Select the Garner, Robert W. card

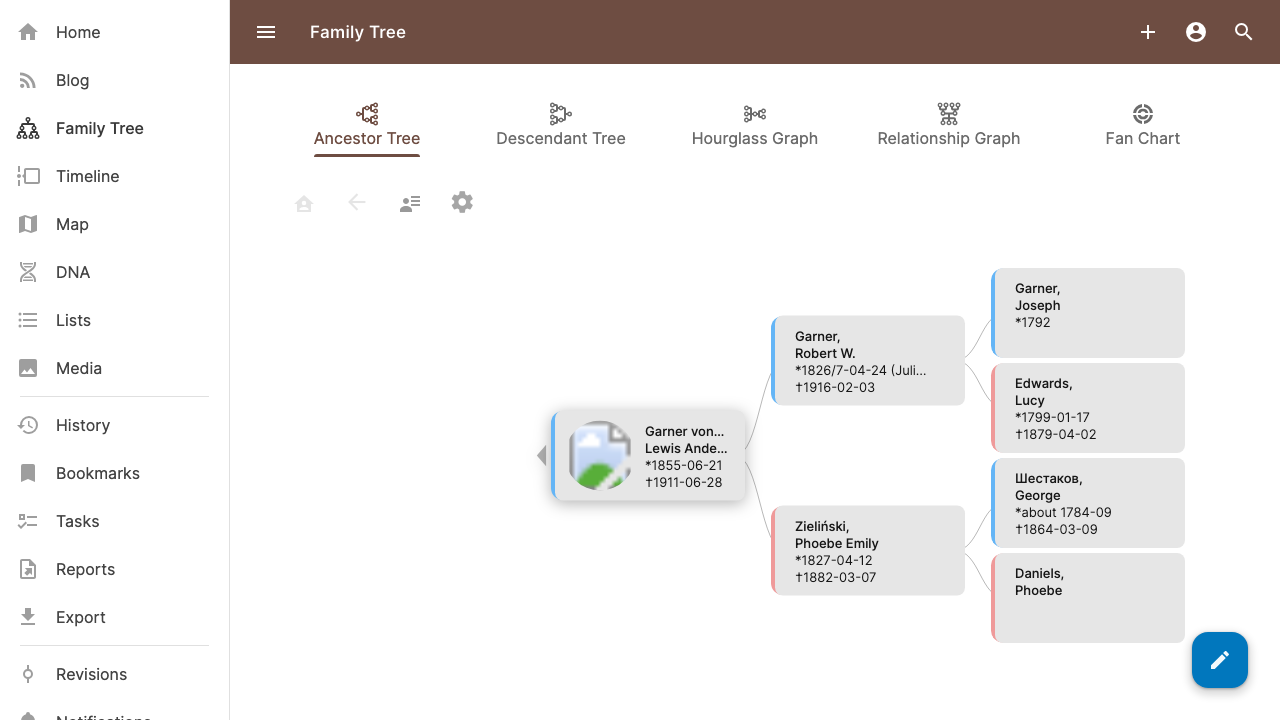pos(868,361)
